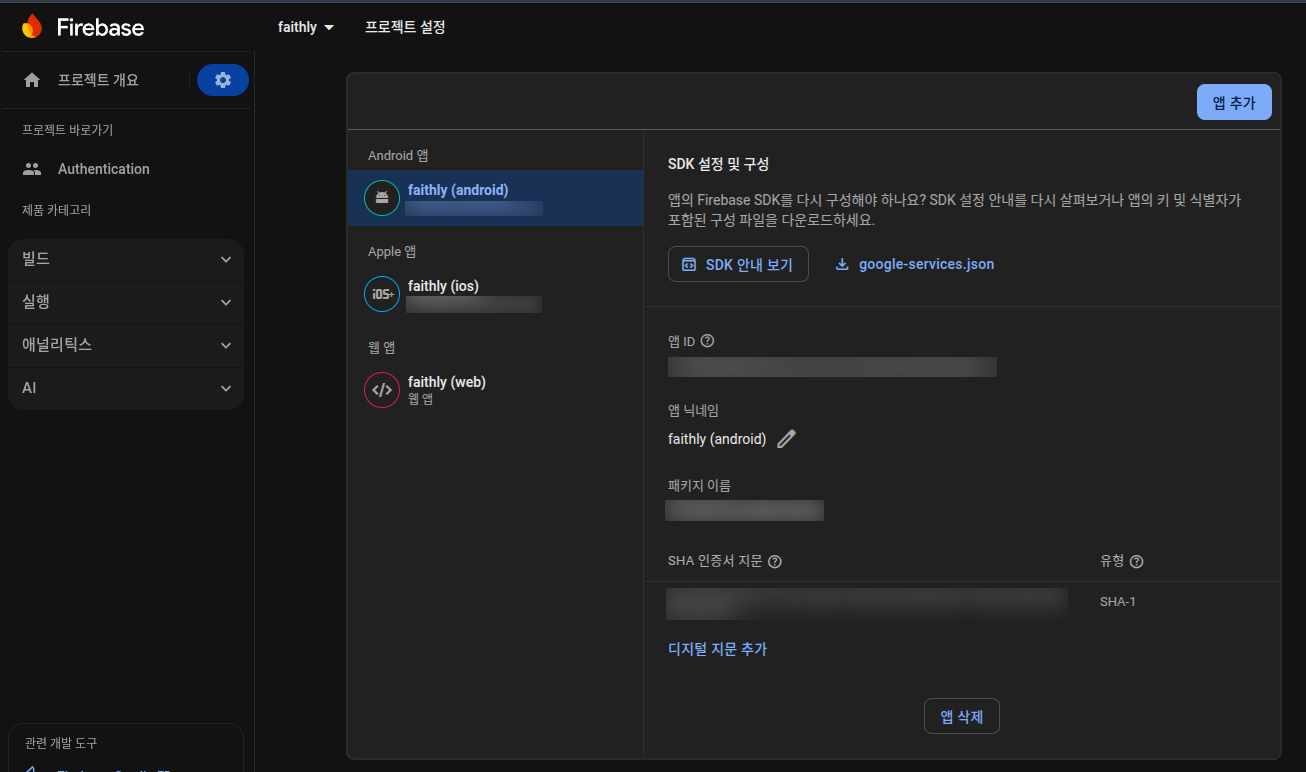1306x772 pixels.
Task: Expand the 실행 category
Action: click(126, 302)
